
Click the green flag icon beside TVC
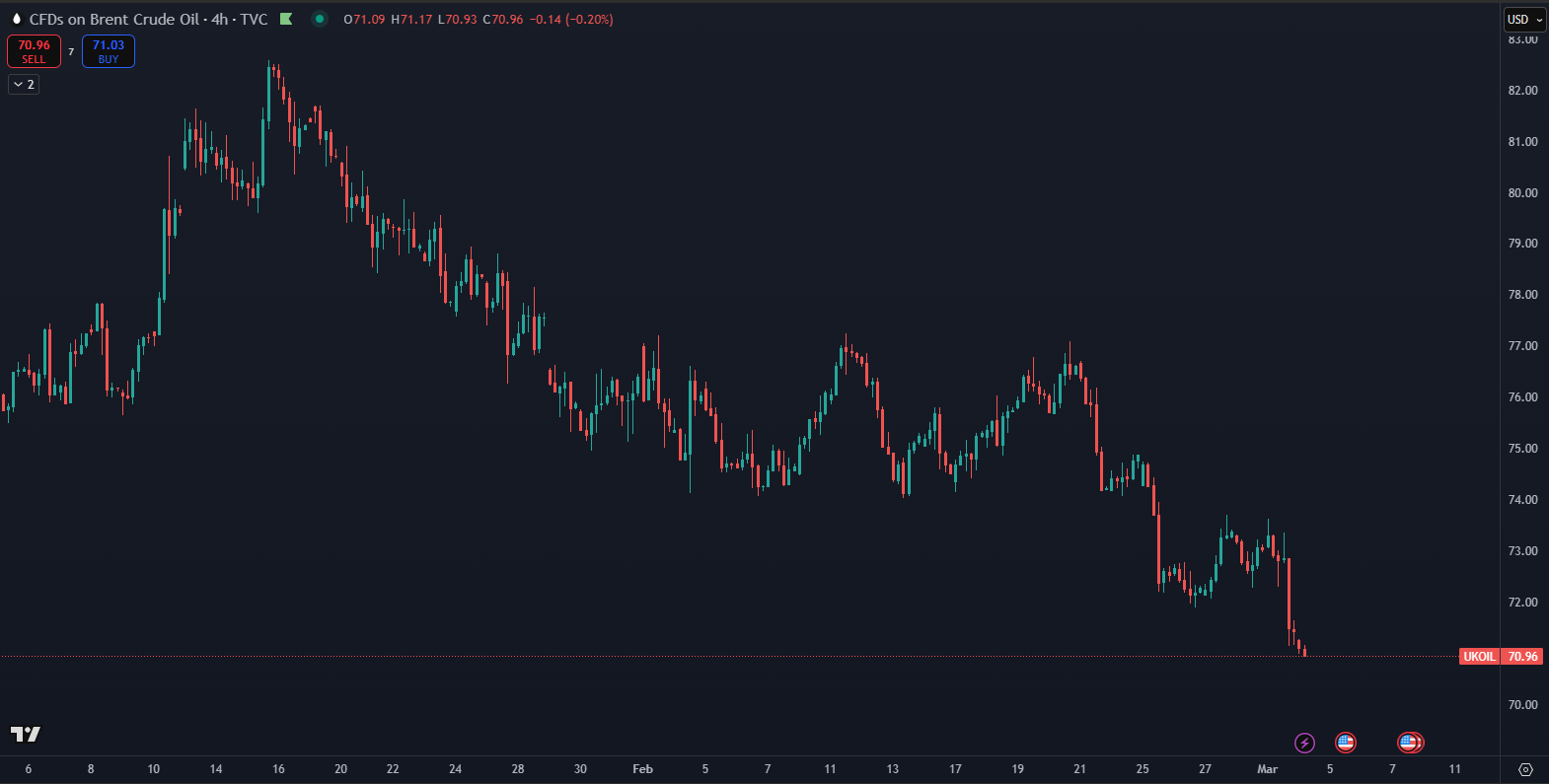point(286,19)
